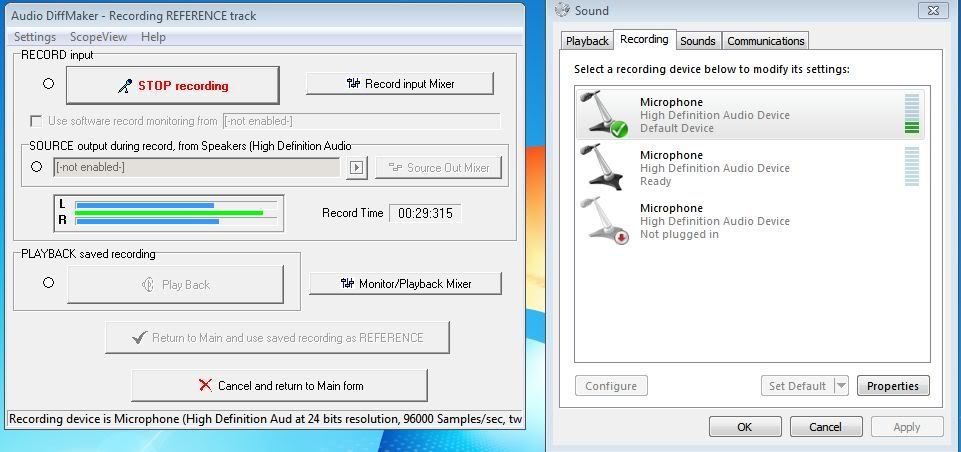Click the mixer icon on Source Out Mixer

396,167
